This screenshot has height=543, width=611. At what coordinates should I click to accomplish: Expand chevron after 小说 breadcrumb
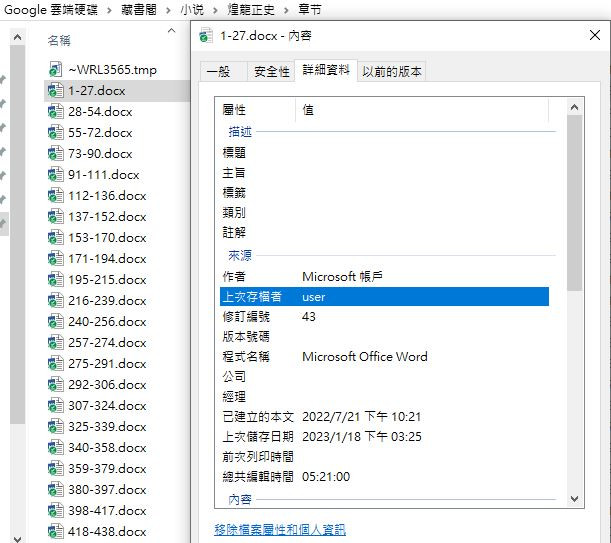(215, 10)
